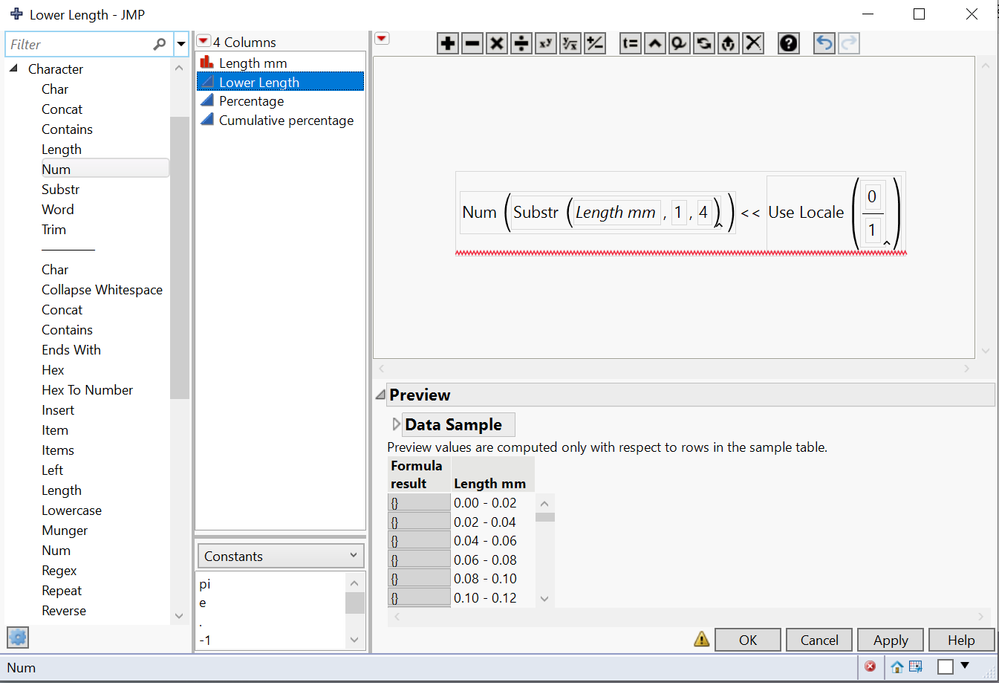Image resolution: width=999 pixels, height=683 pixels.
Task: Insert the multiply operator button
Action: [x=497, y=43]
